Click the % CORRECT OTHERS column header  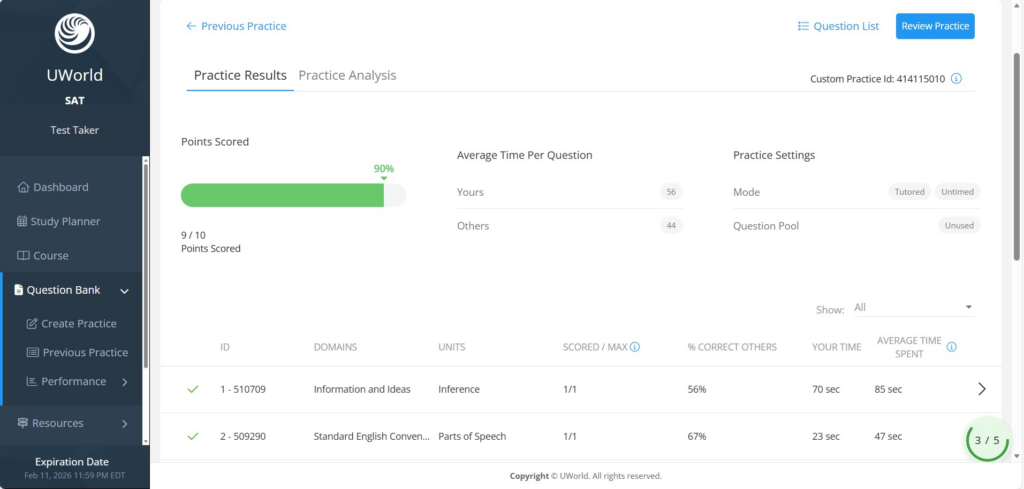[732, 347]
